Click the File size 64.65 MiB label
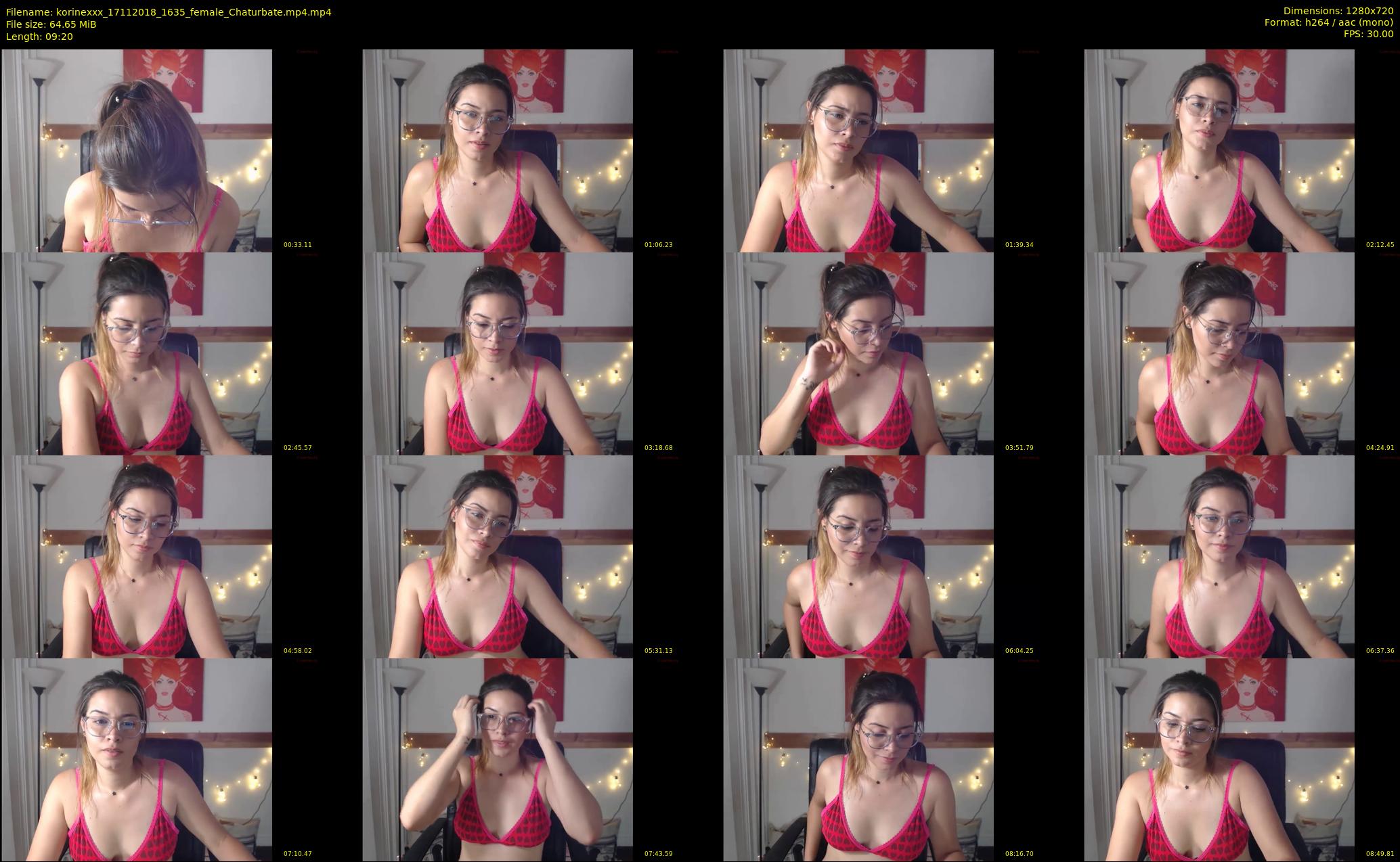The width and height of the screenshot is (1400, 862). 51,24
